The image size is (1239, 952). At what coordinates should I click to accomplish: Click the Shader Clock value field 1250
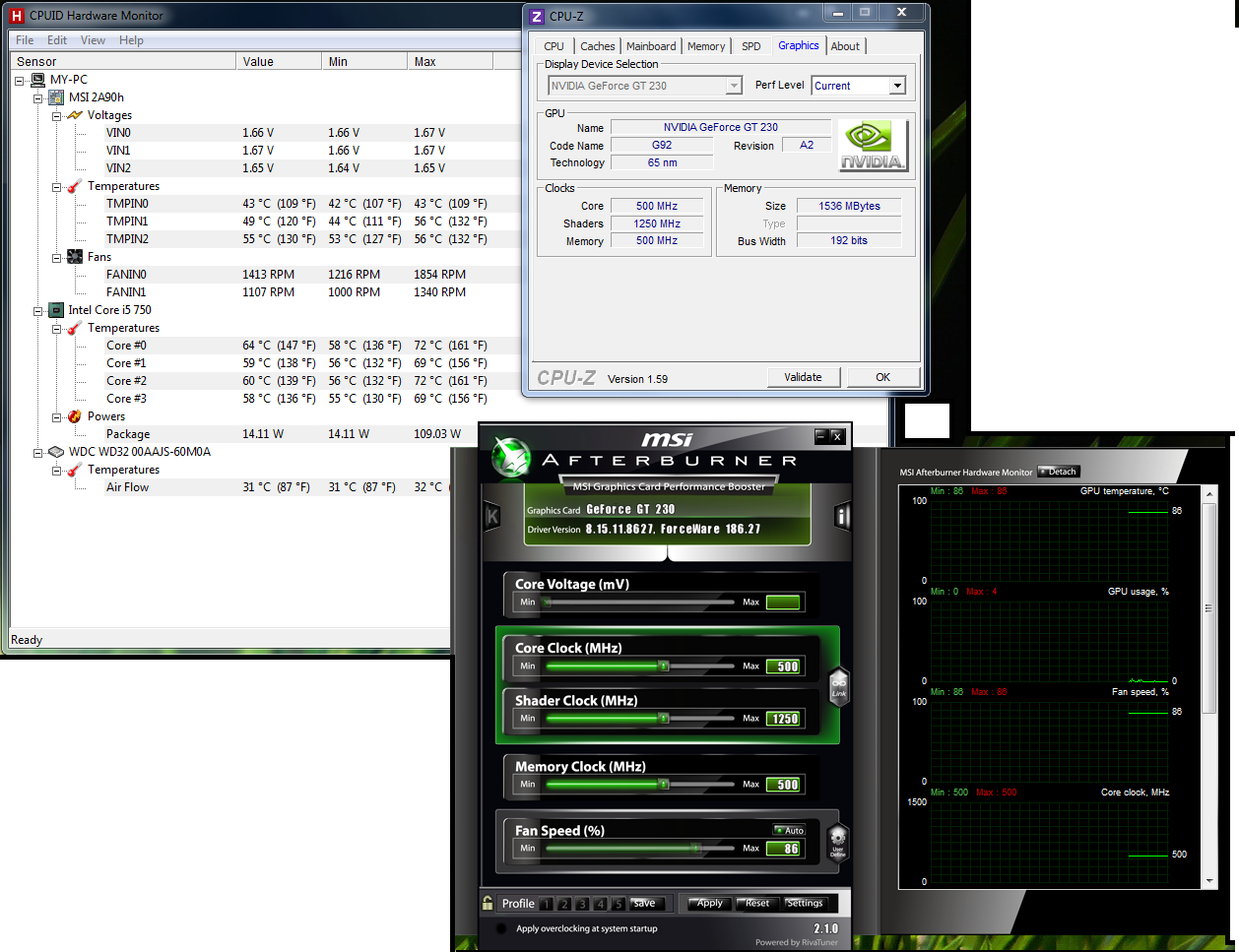784,719
